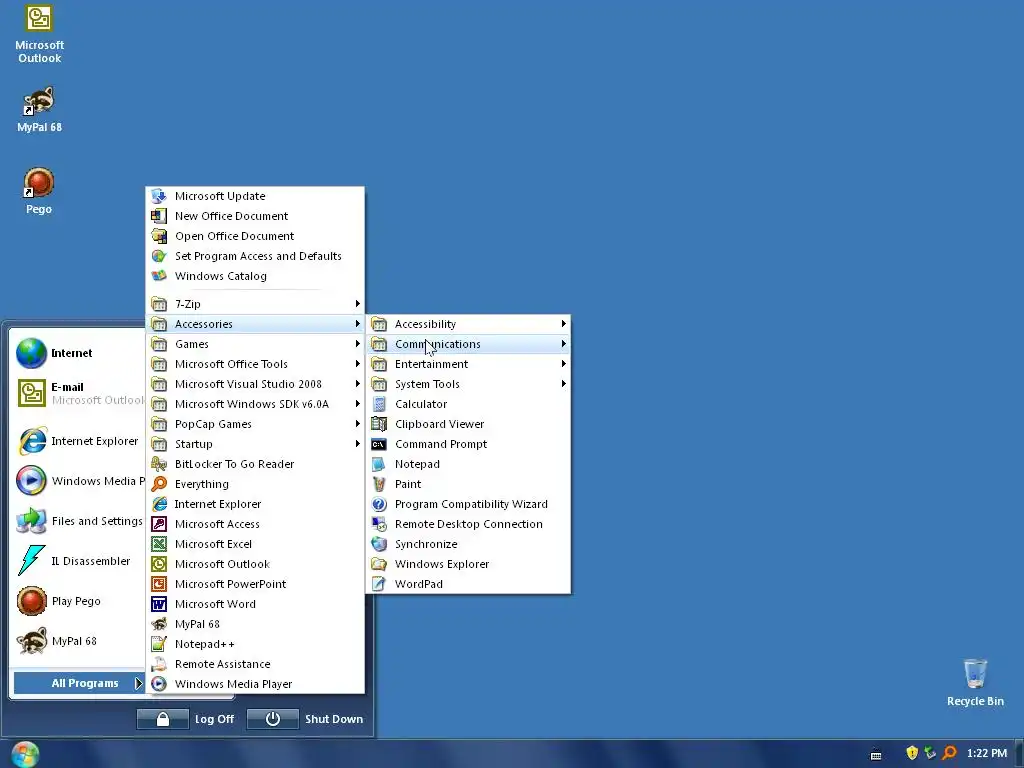Launch Microsoft Excel from programs list
1024x768 pixels.
coord(255,544)
